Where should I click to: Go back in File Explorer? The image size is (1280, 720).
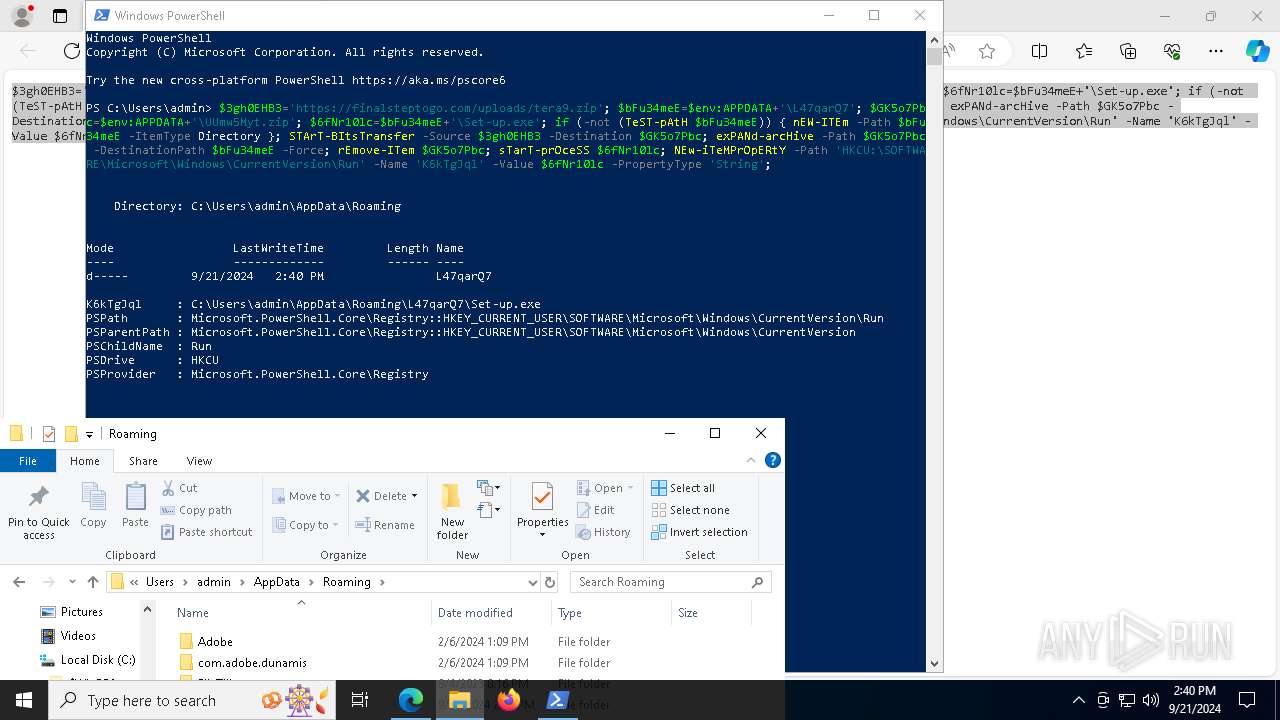(x=19, y=582)
